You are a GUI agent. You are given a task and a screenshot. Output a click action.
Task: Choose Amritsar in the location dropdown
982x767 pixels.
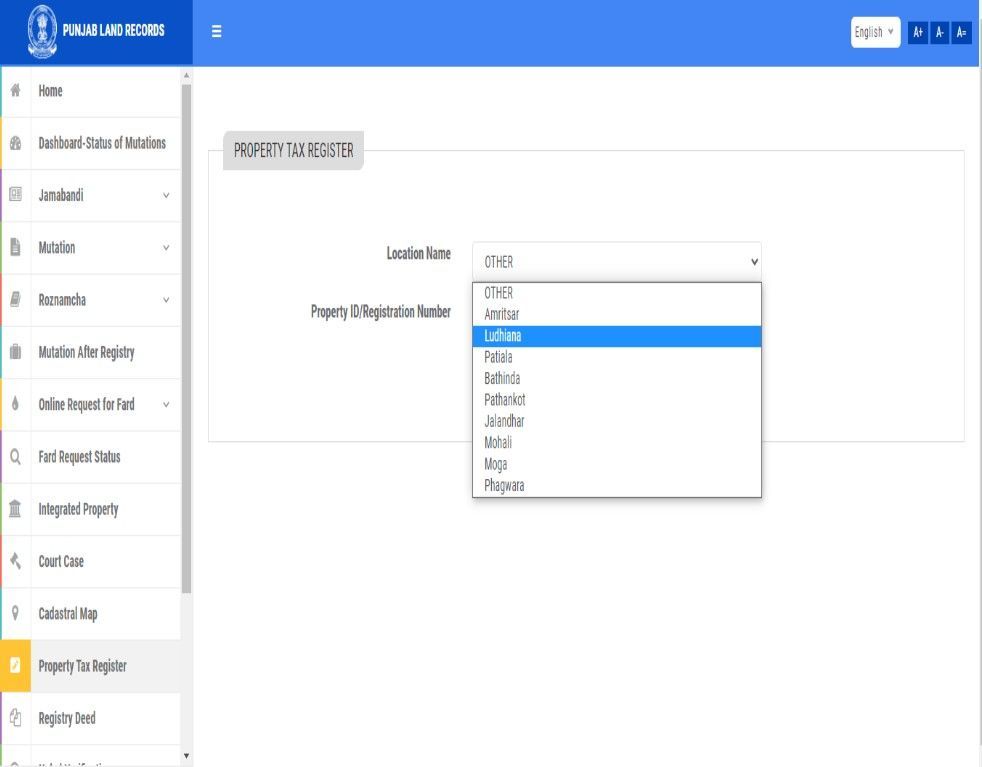(616, 314)
